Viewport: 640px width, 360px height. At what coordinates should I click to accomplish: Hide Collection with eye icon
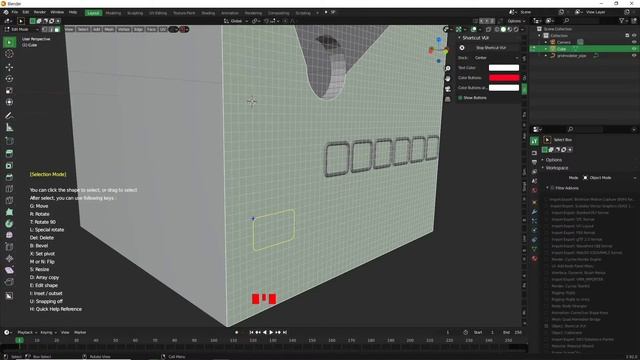tap(634, 36)
